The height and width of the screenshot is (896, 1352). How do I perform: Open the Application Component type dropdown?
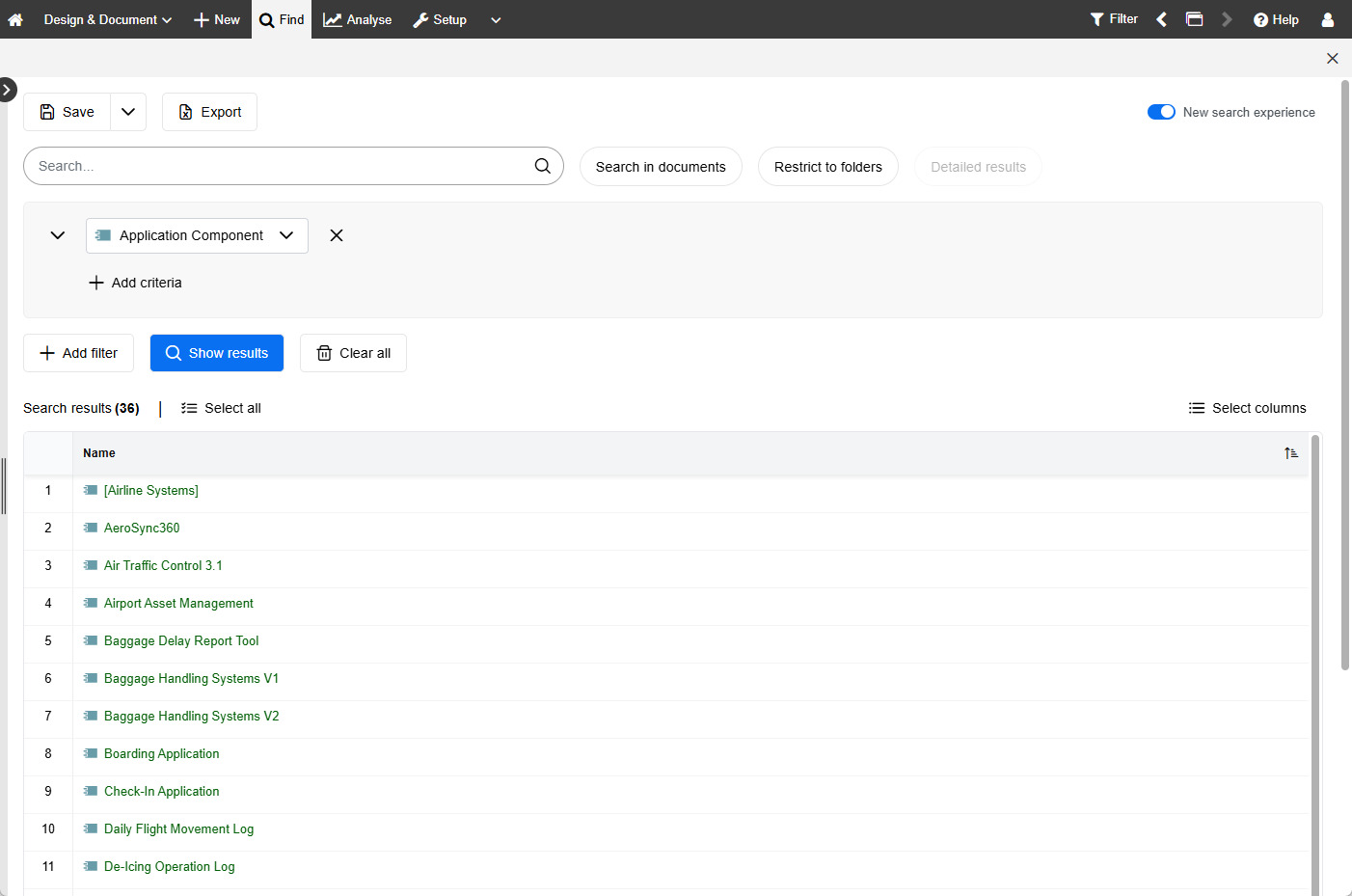point(286,235)
